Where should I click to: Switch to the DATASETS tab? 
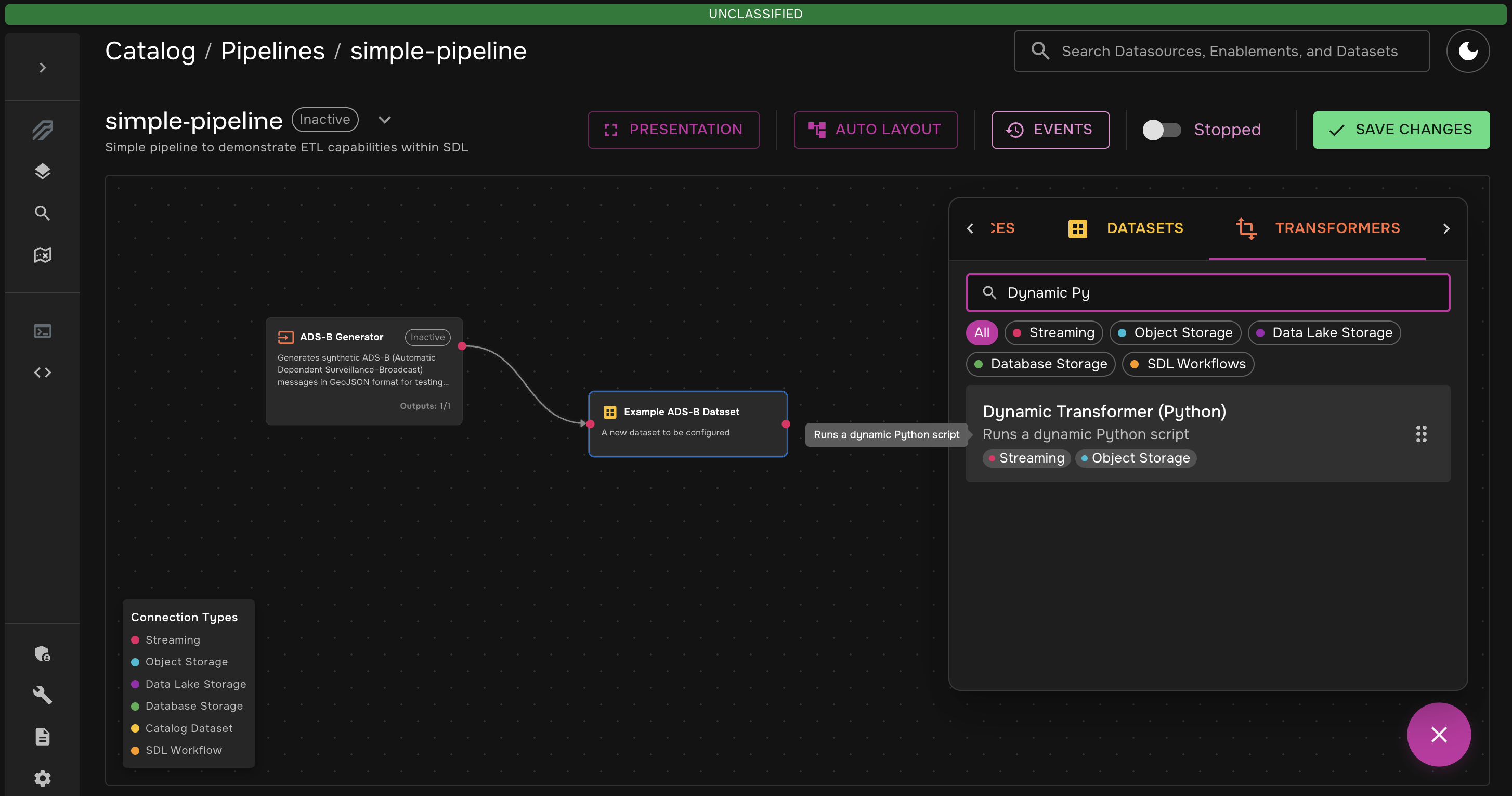1126,228
